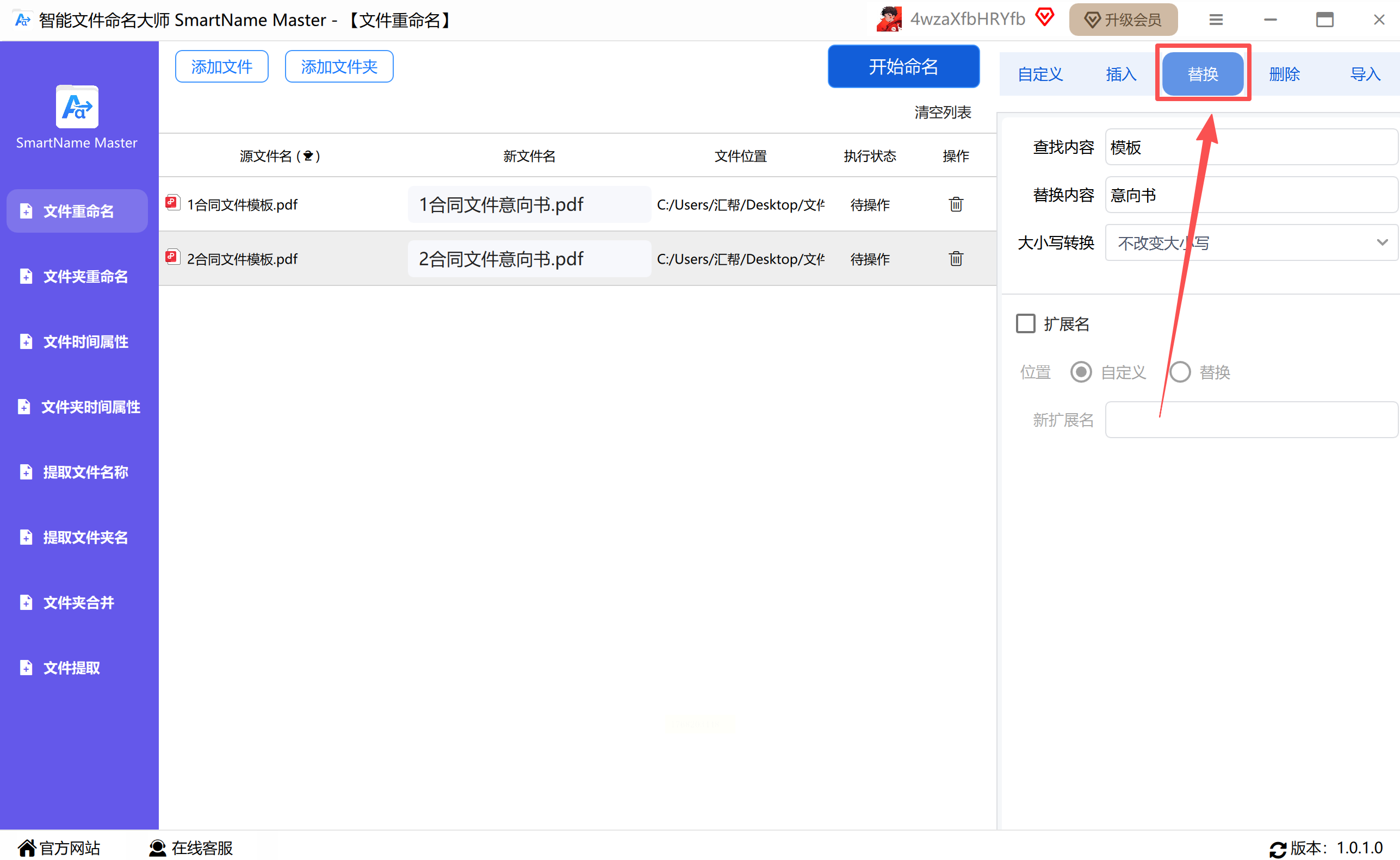
Task: Click 清空列表 to clear list
Action: pyautogui.click(x=943, y=112)
